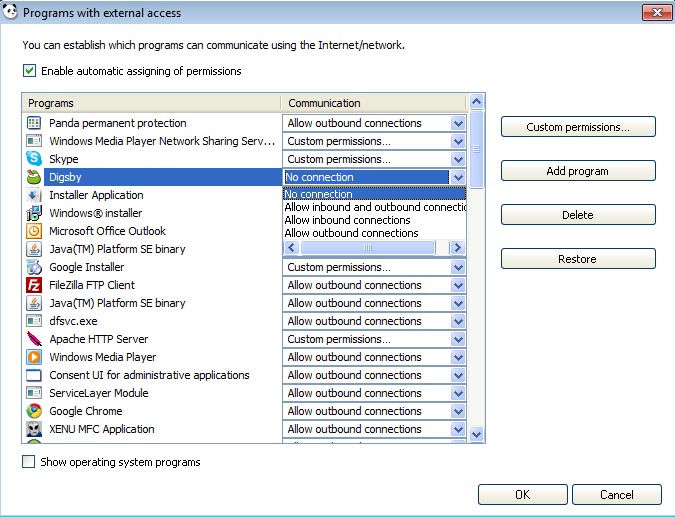Click scroll up arrow of programs list

click(477, 102)
